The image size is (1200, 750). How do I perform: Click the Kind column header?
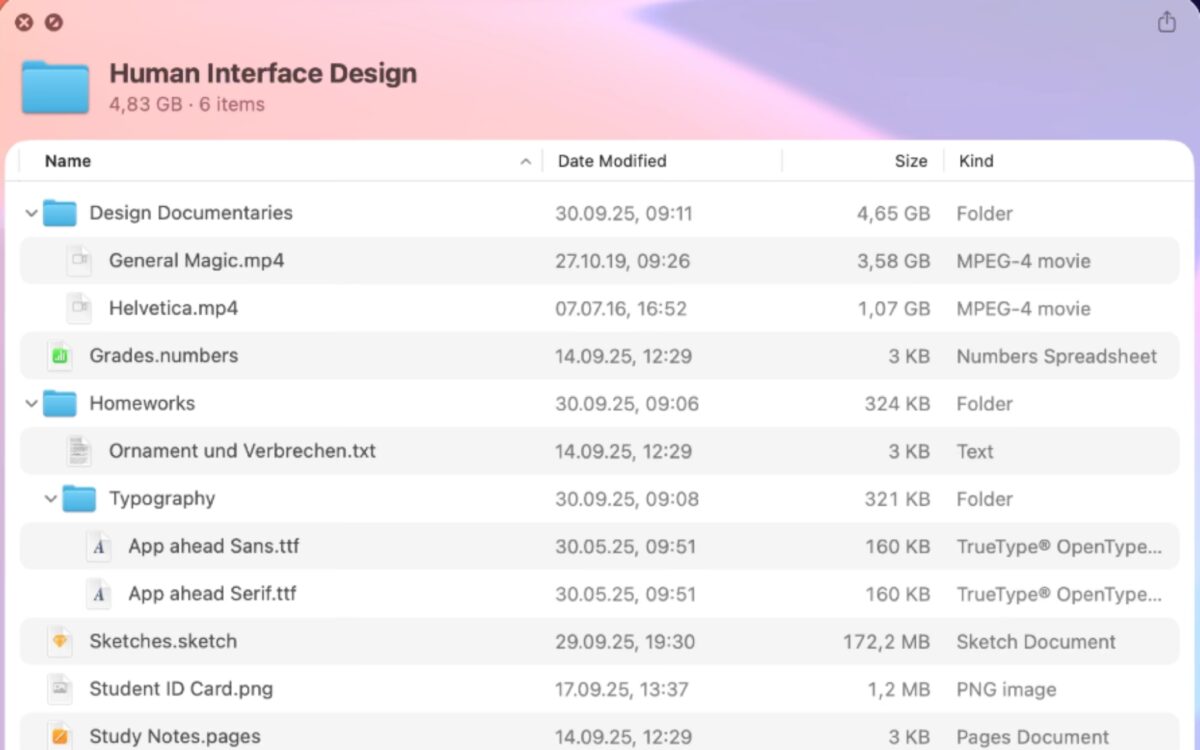point(976,160)
